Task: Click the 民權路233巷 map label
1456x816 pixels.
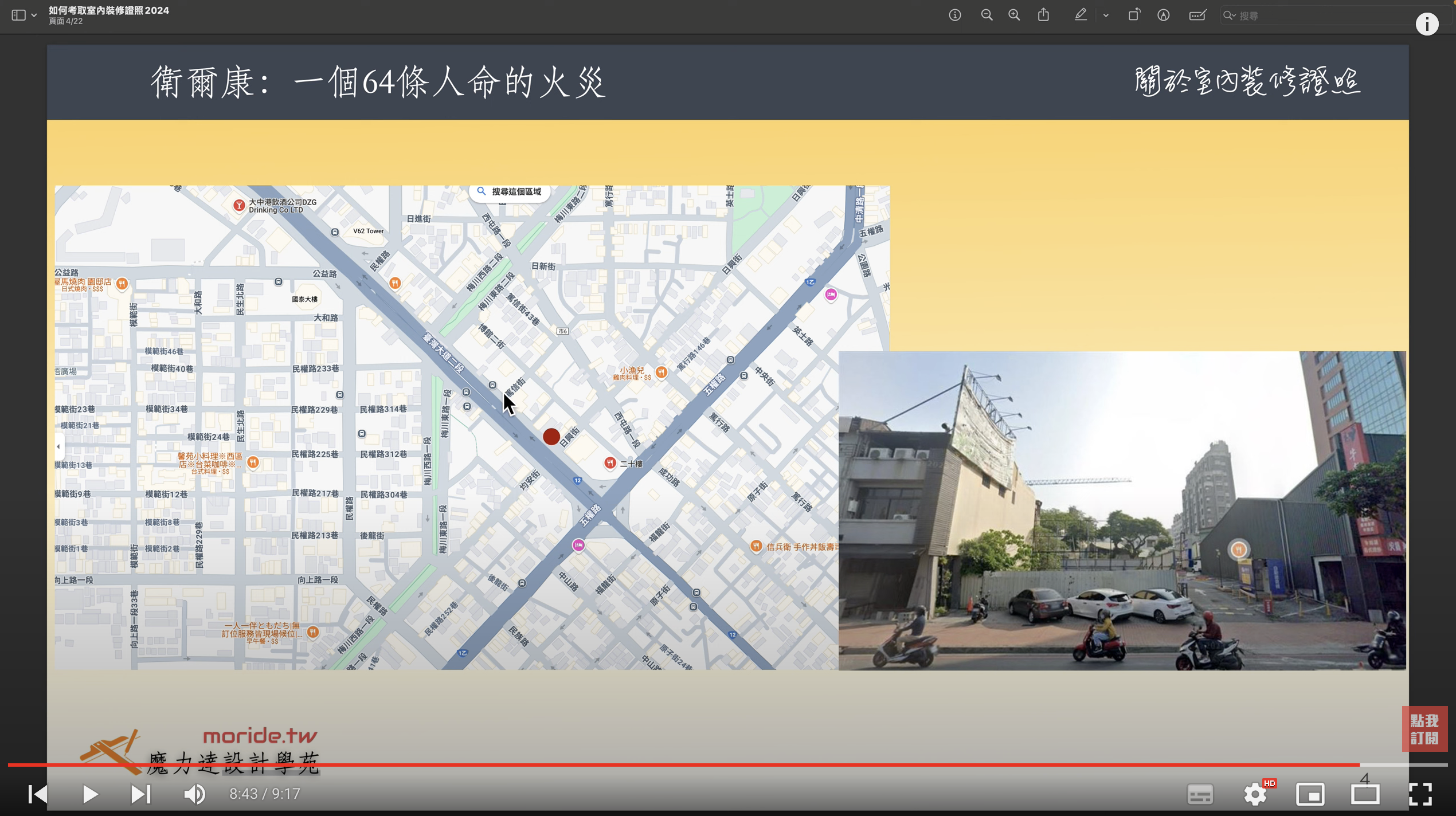Action: (x=315, y=368)
